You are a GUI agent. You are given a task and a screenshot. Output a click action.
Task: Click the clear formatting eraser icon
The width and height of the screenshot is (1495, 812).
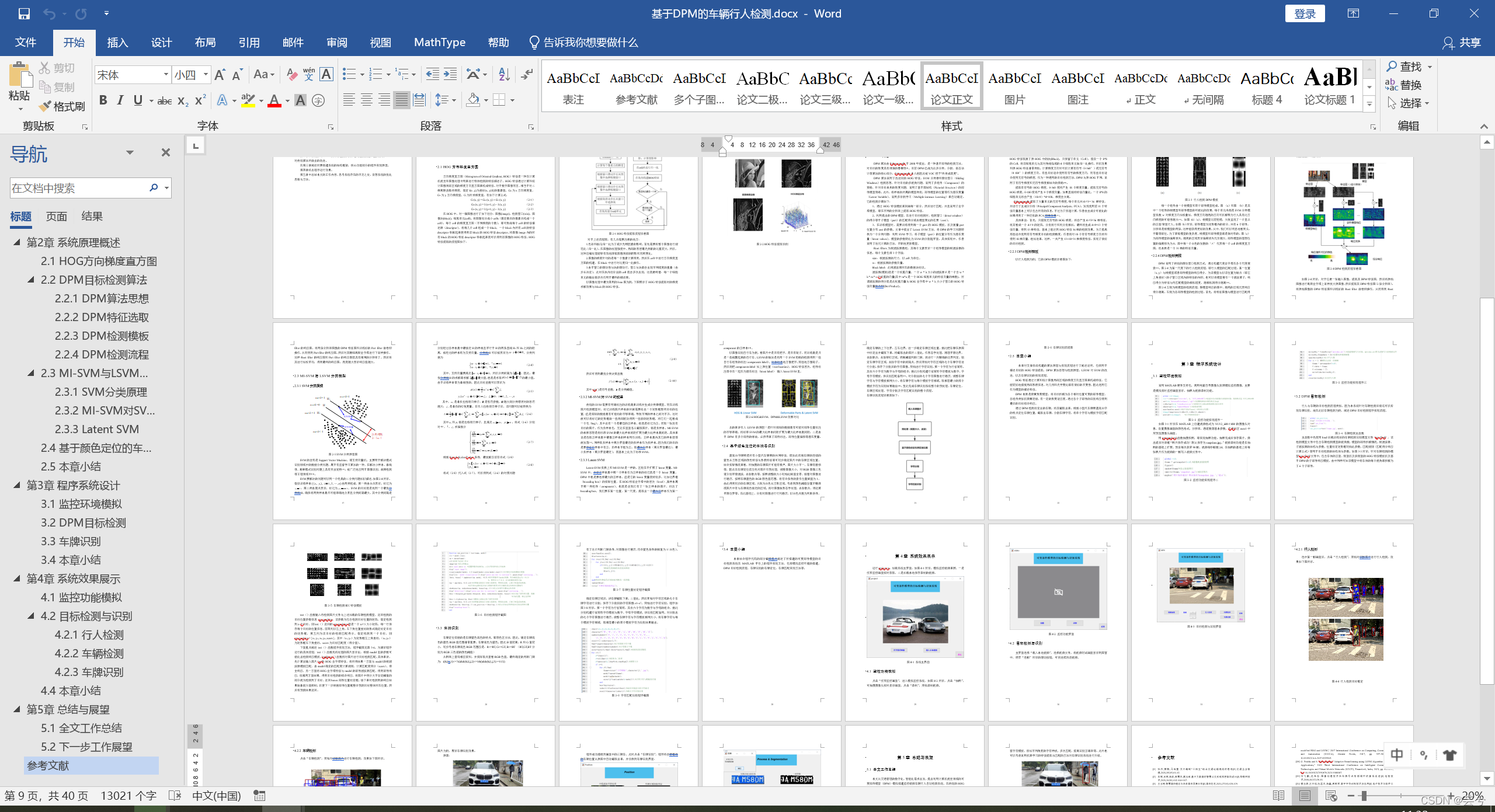pos(292,75)
